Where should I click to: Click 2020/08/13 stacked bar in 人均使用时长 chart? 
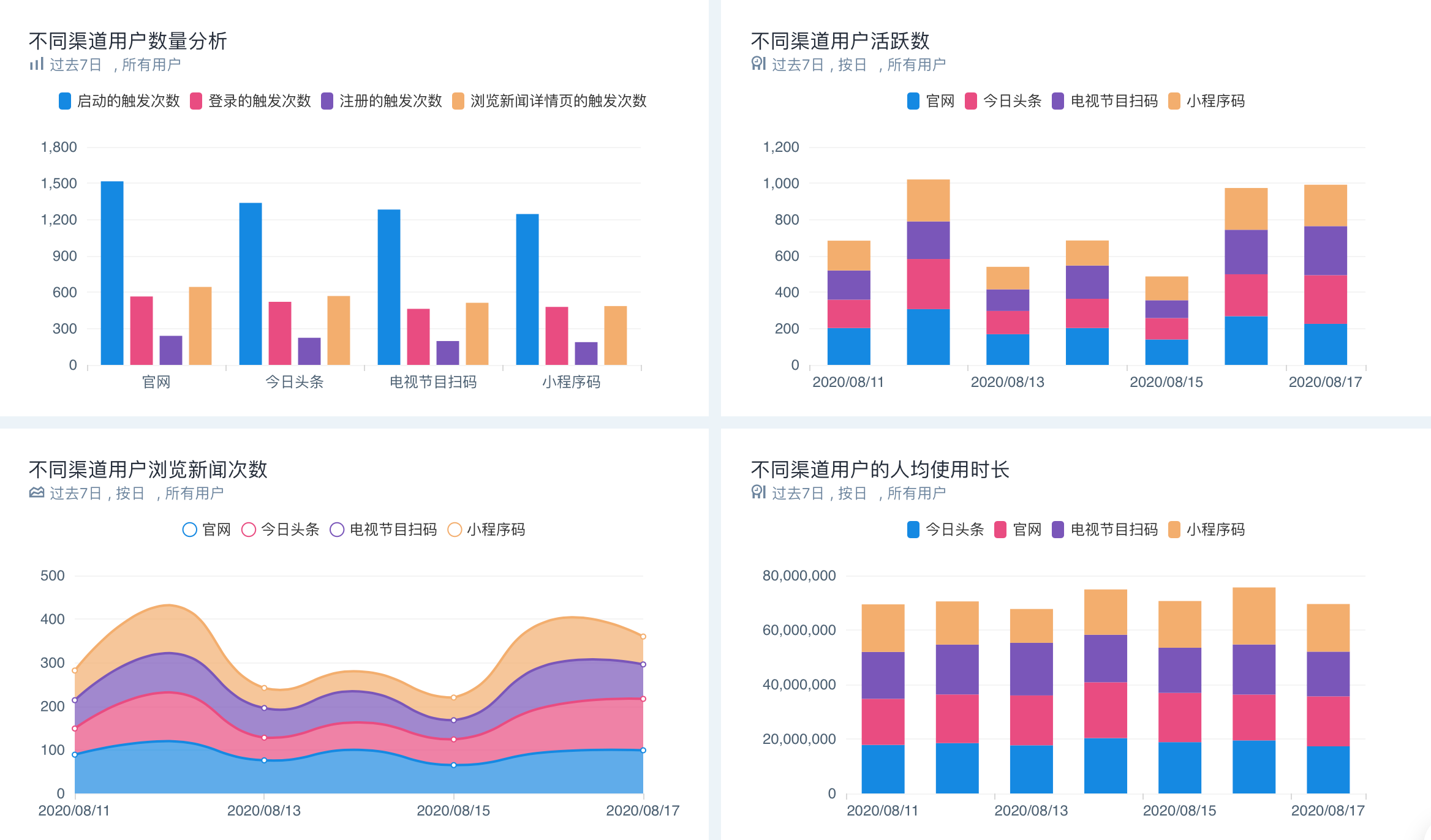(1032, 701)
